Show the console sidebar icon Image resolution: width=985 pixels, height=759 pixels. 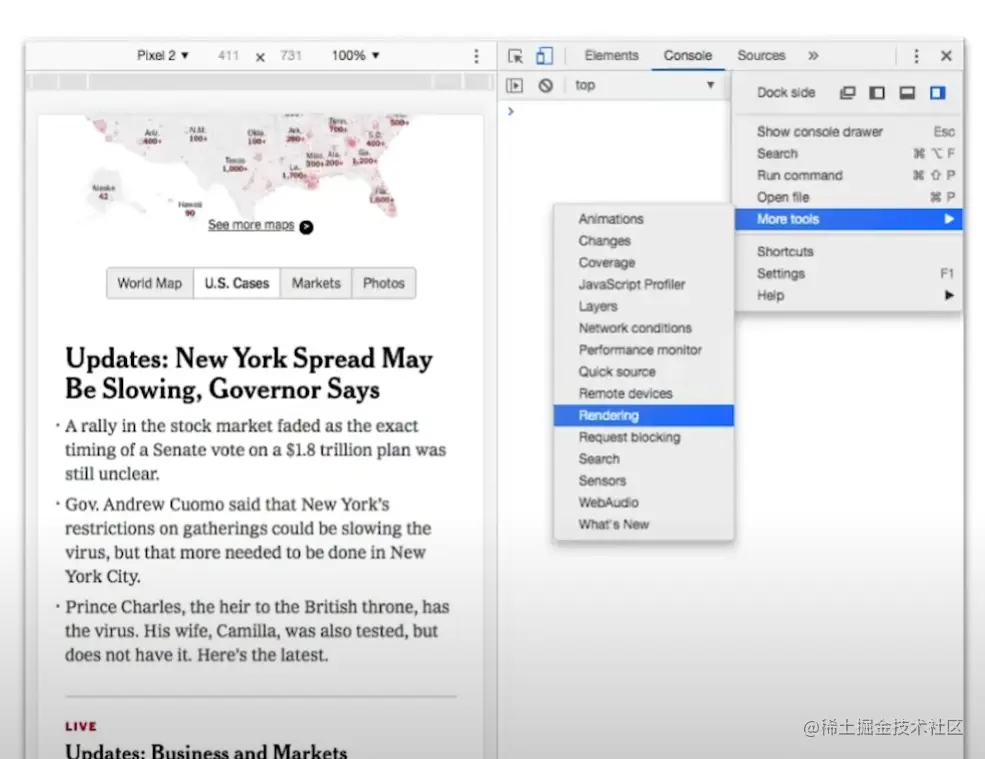coord(514,85)
